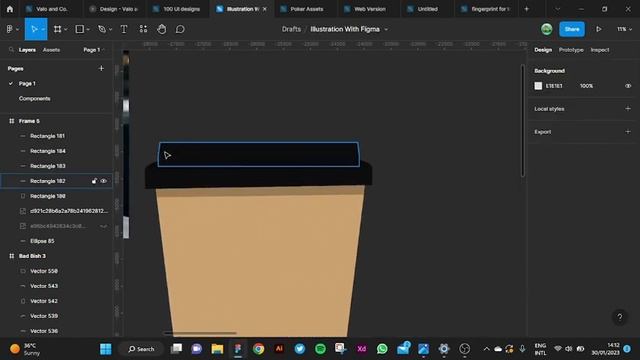The width and height of the screenshot is (640, 360).
Task: Select the Move tool
Action: click(x=34, y=29)
